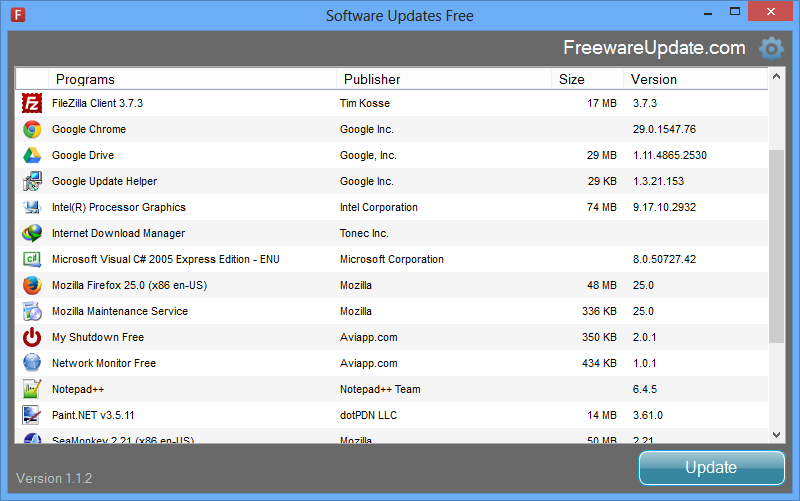This screenshot has height=501, width=800.
Task: Click the Notepad++ Team publisher cell
Action: [380, 389]
